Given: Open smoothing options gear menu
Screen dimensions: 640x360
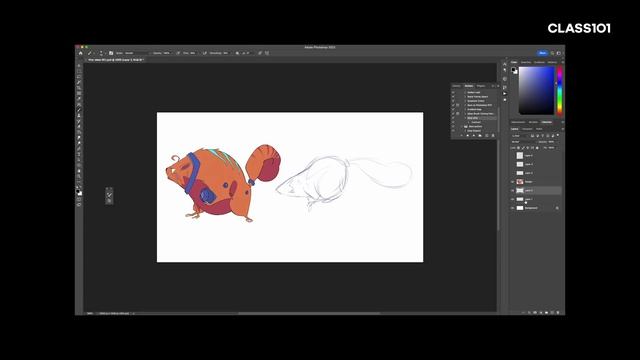Looking at the screenshot, I should point(237,53).
